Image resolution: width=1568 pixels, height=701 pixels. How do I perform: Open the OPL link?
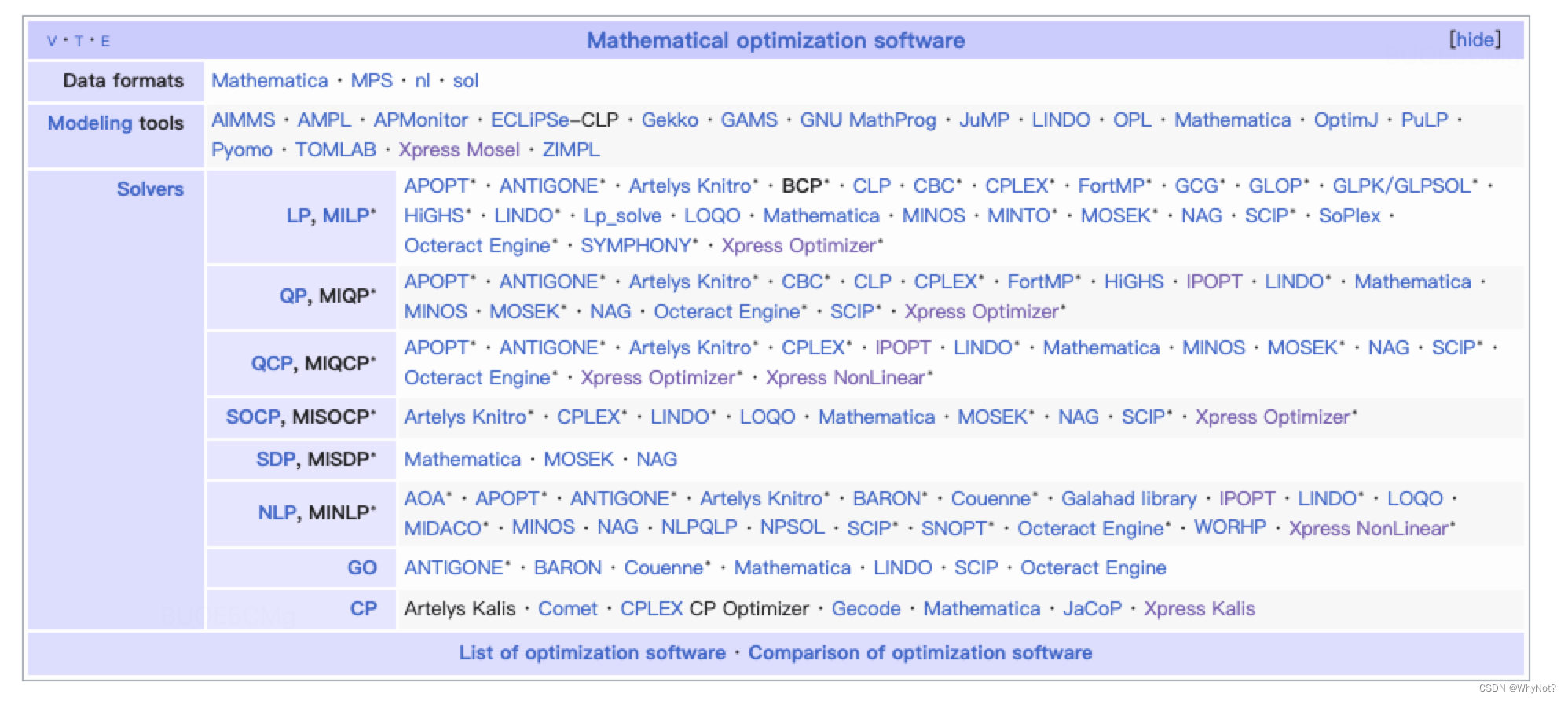[x=1132, y=120]
